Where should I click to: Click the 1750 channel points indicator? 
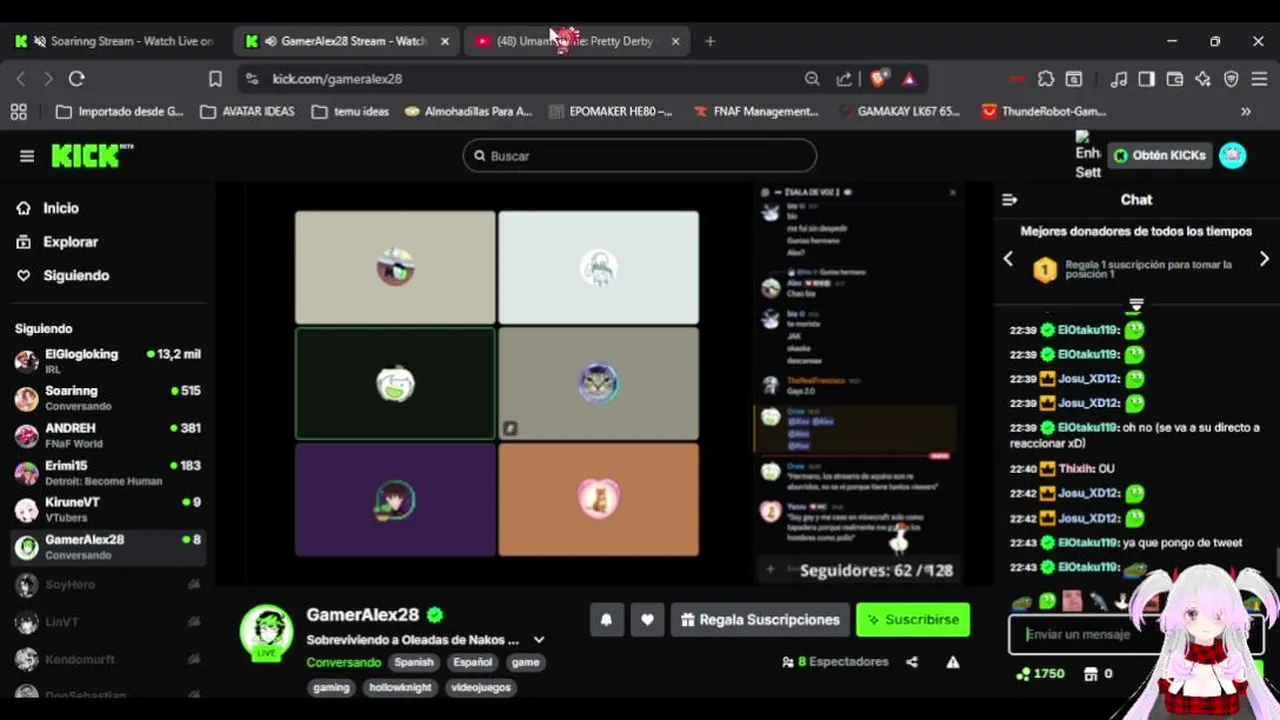point(1040,674)
